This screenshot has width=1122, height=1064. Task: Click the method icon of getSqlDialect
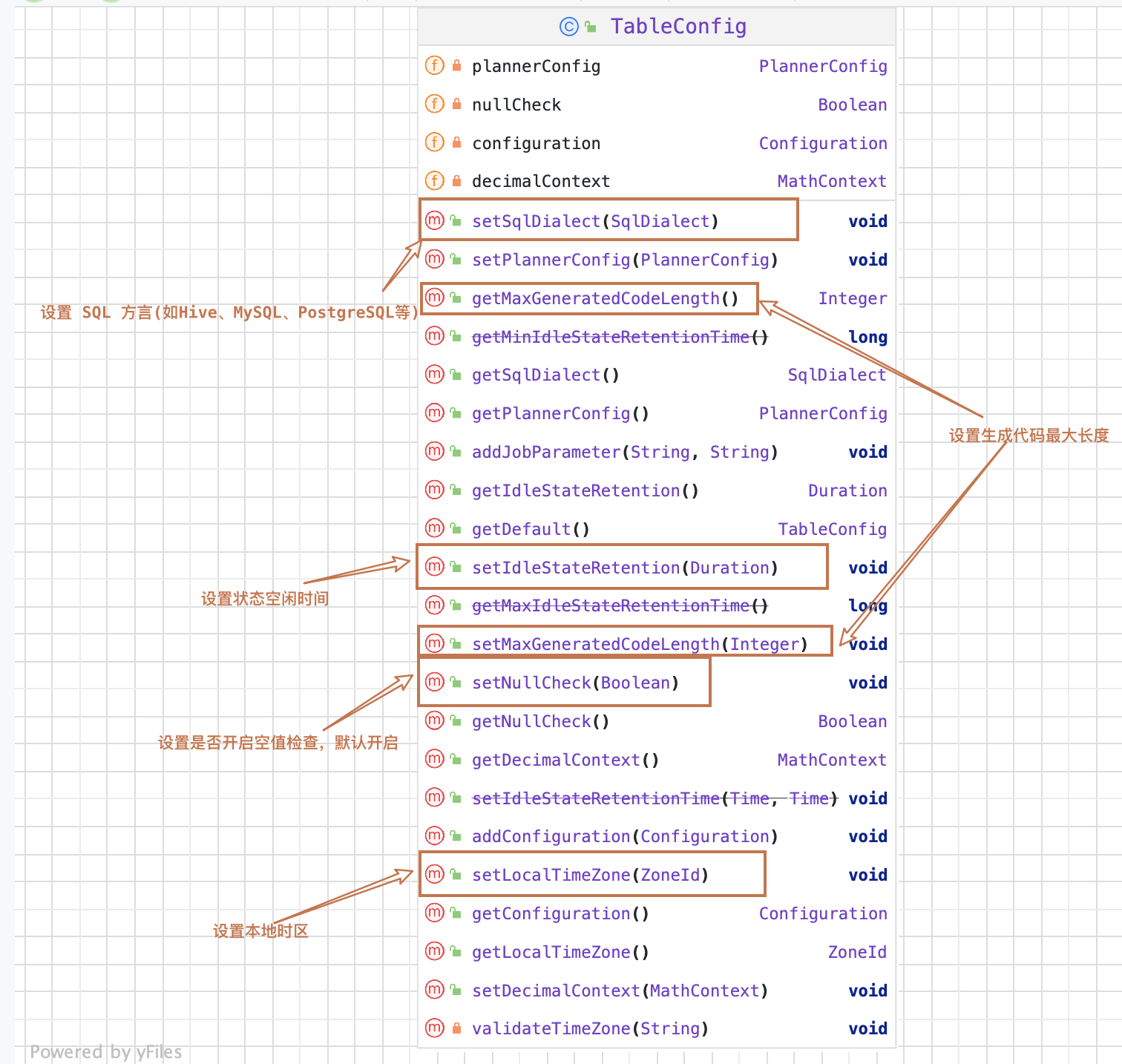(435, 374)
